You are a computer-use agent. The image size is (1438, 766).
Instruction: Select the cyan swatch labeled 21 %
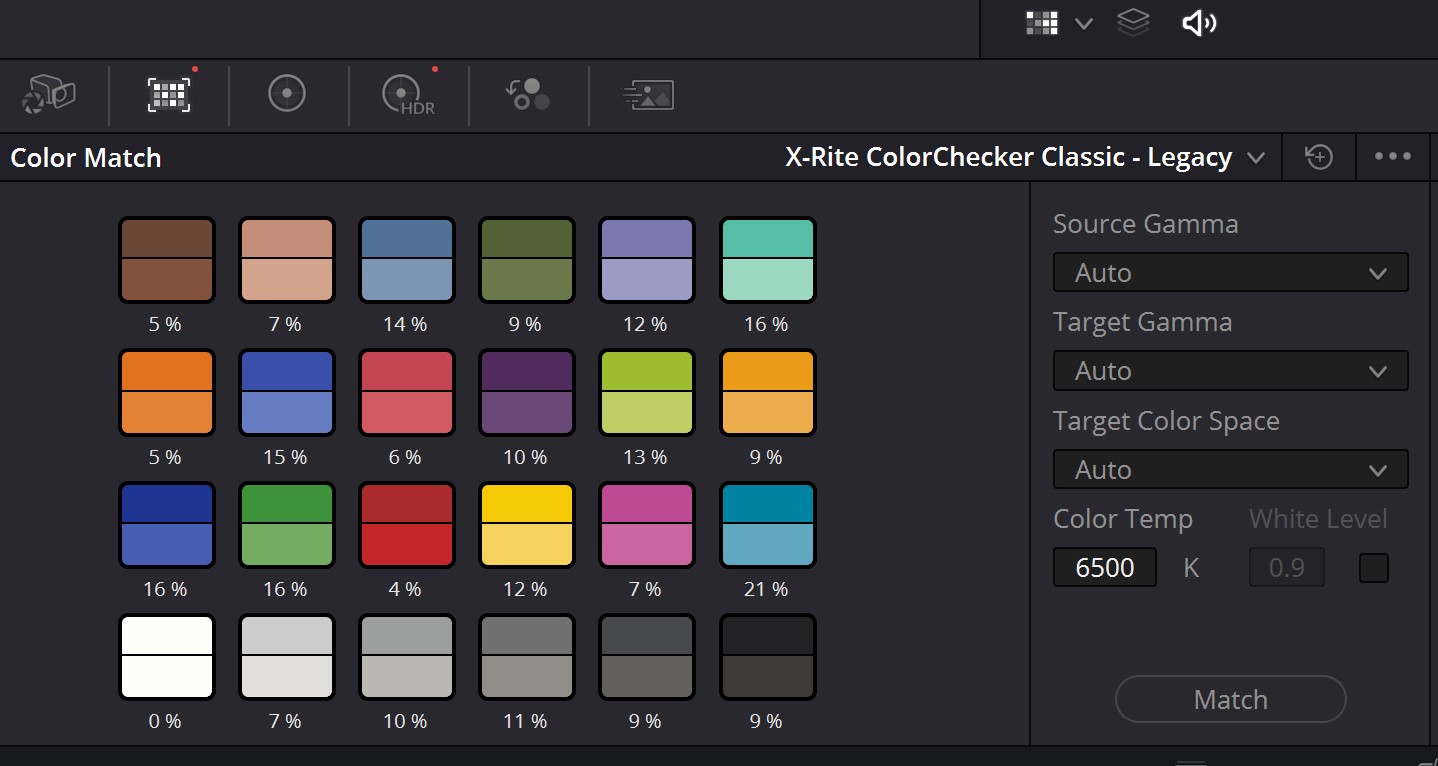[x=768, y=525]
